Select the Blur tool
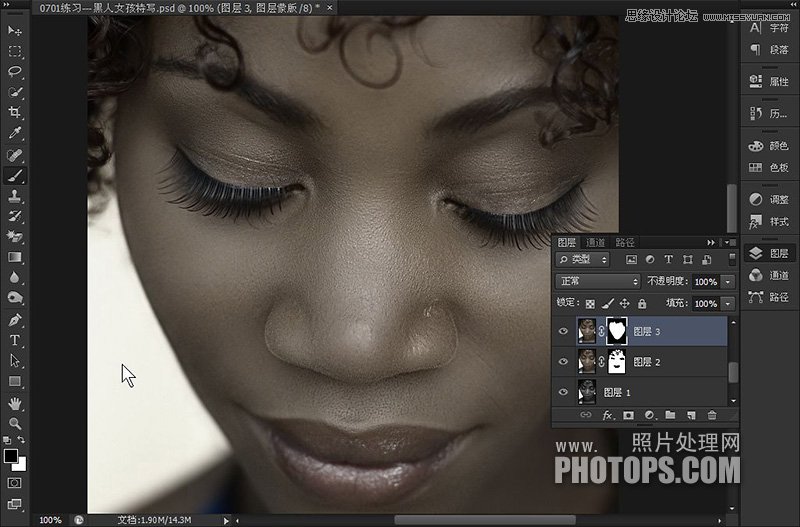The width and height of the screenshot is (800, 527). click(x=15, y=277)
